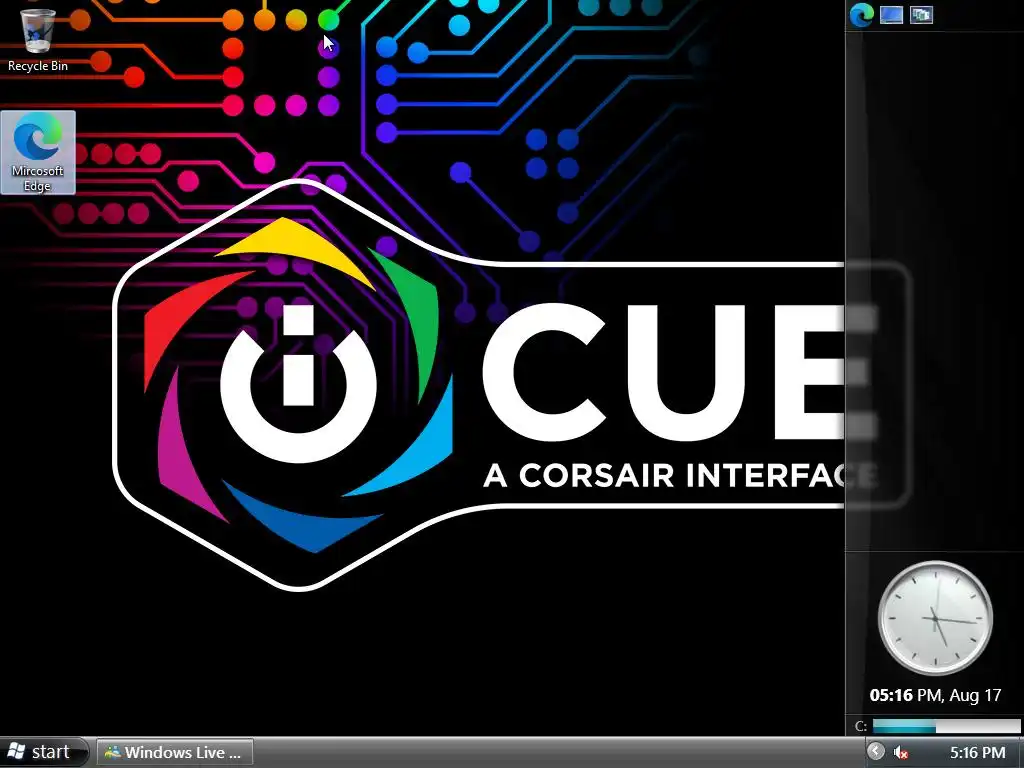
Task: Expand the hidden tray icons arrow
Action: (x=876, y=752)
